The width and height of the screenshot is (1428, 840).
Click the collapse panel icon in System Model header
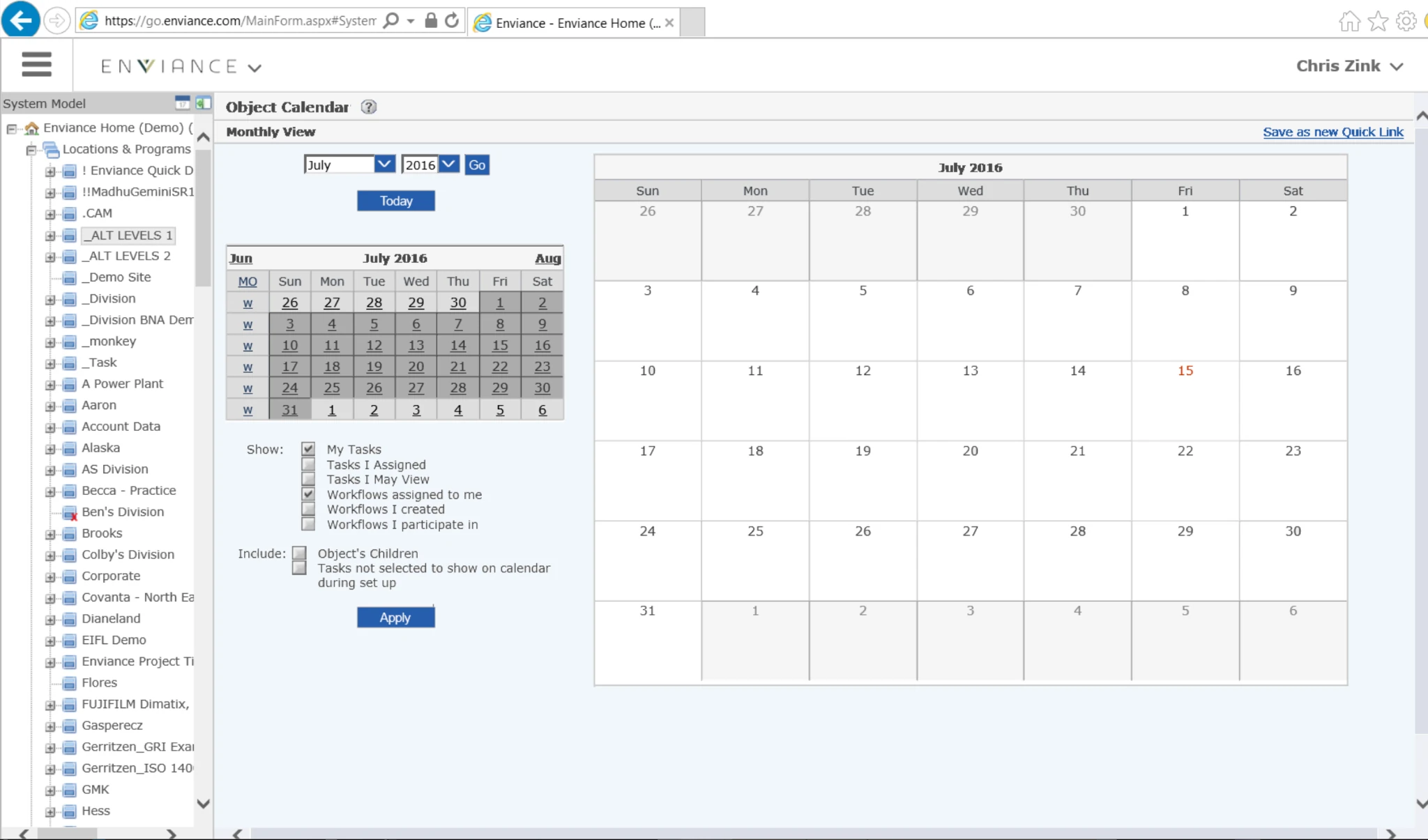[203, 102]
